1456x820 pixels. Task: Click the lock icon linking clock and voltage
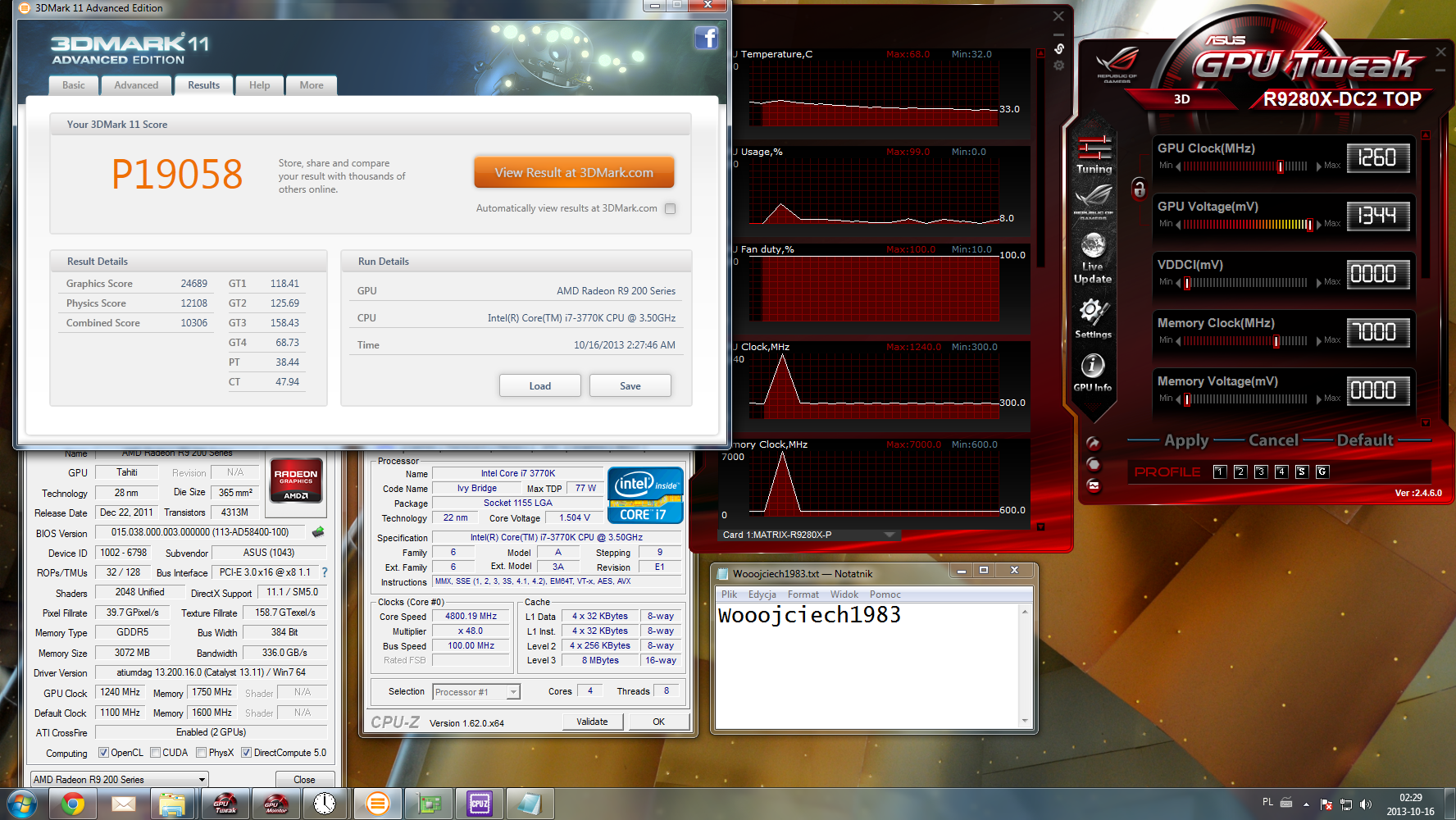click(1139, 189)
